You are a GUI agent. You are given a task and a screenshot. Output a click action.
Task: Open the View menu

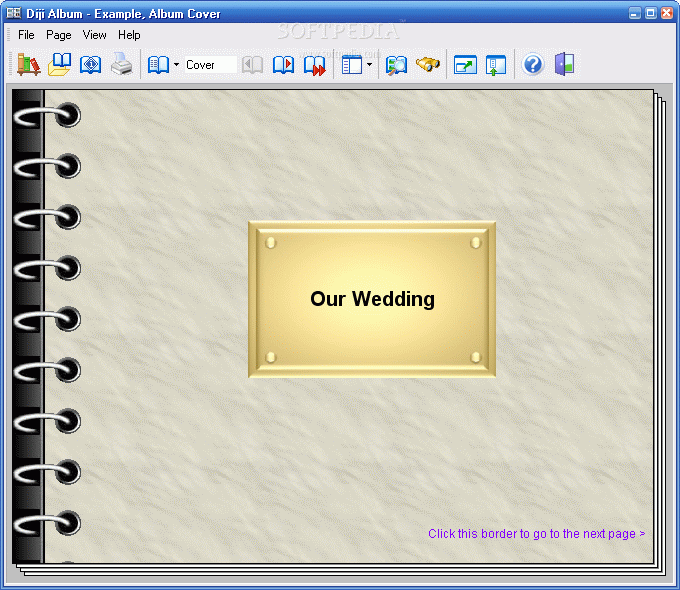(95, 35)
